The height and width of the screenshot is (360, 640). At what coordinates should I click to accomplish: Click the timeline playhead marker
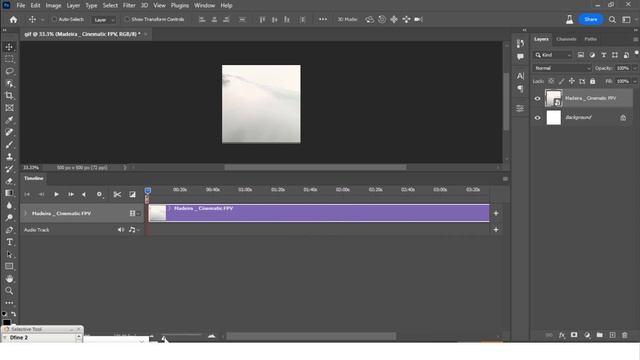coord(148,191)
